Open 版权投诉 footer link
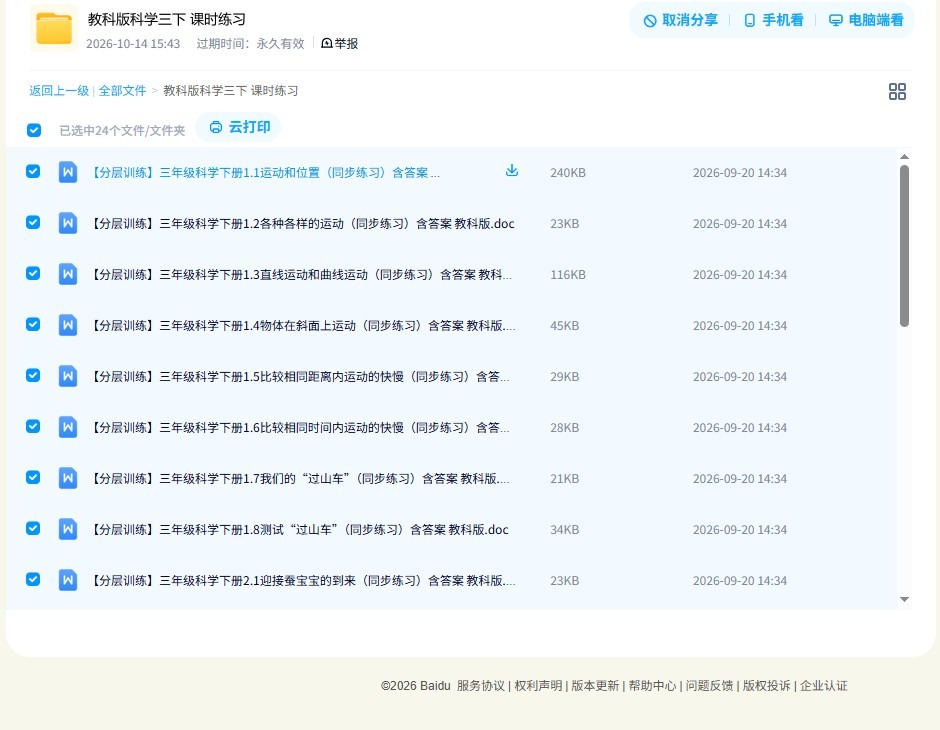940x730 pixels. point(766,686)
